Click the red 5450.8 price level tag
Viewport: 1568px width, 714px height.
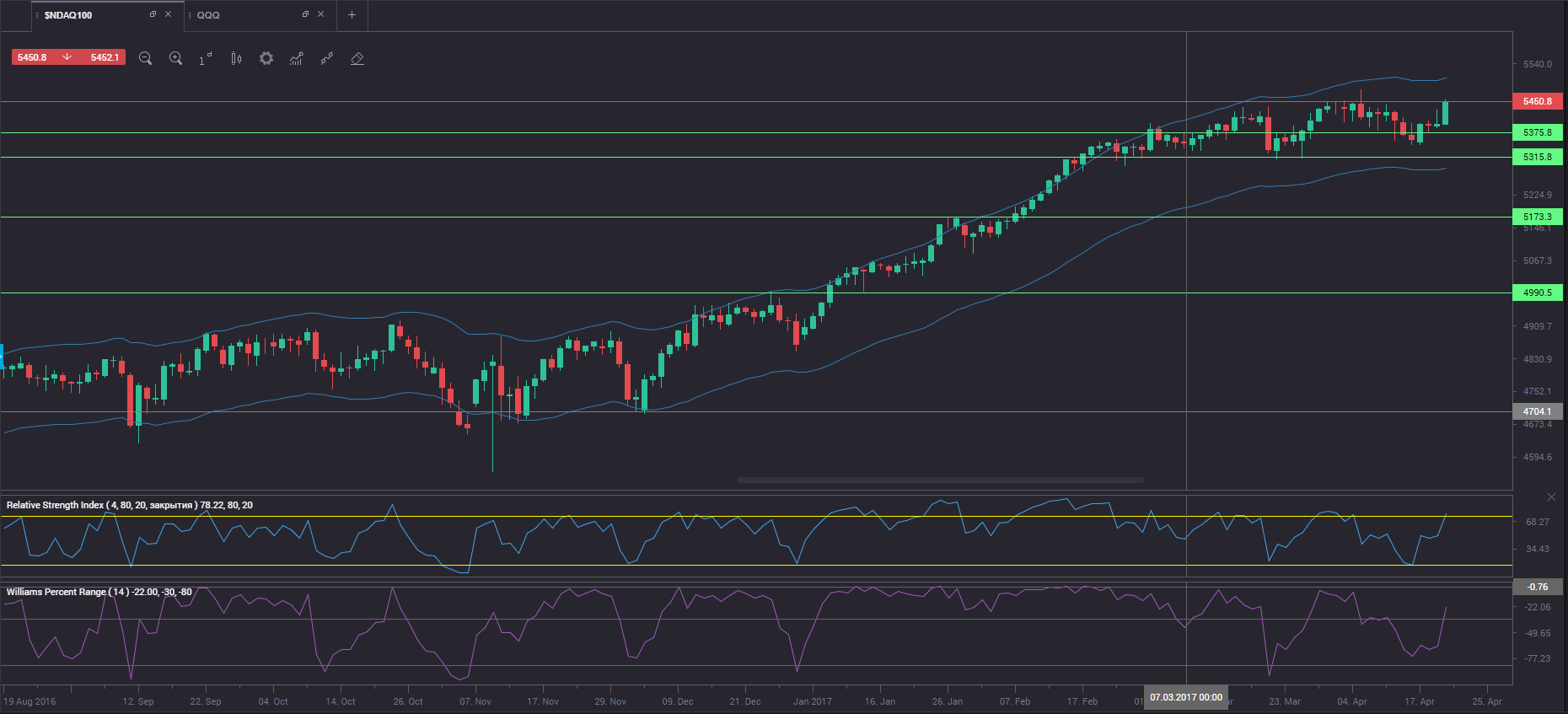1538,101
